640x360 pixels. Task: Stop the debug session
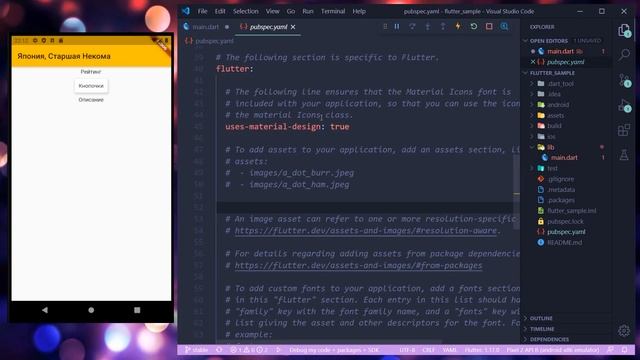[x=489, y=27]
